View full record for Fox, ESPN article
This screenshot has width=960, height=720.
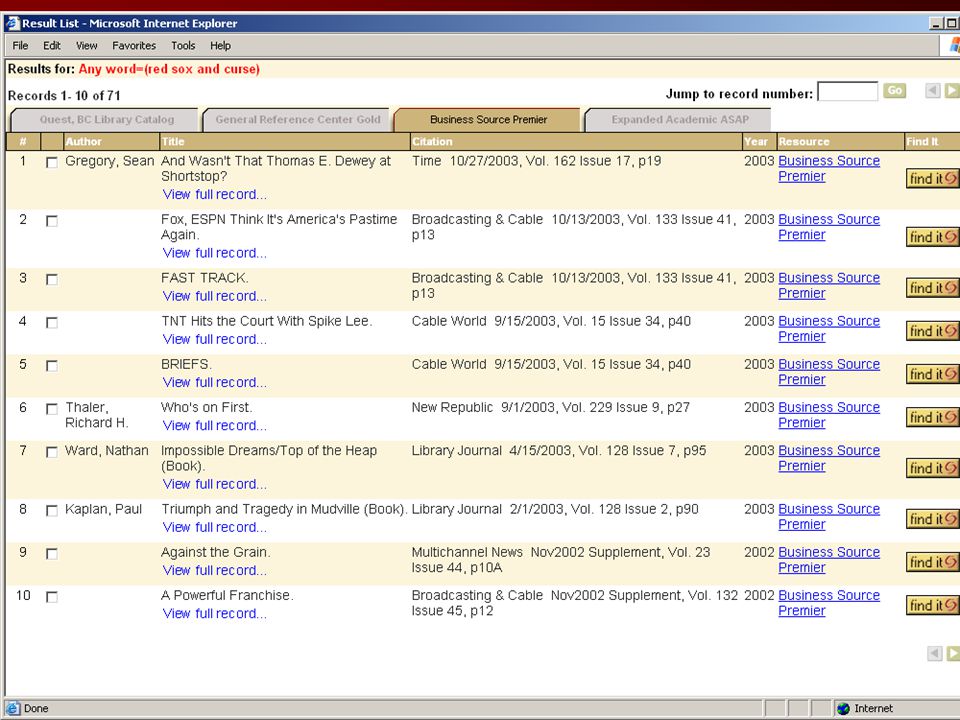tap(214, 253)
